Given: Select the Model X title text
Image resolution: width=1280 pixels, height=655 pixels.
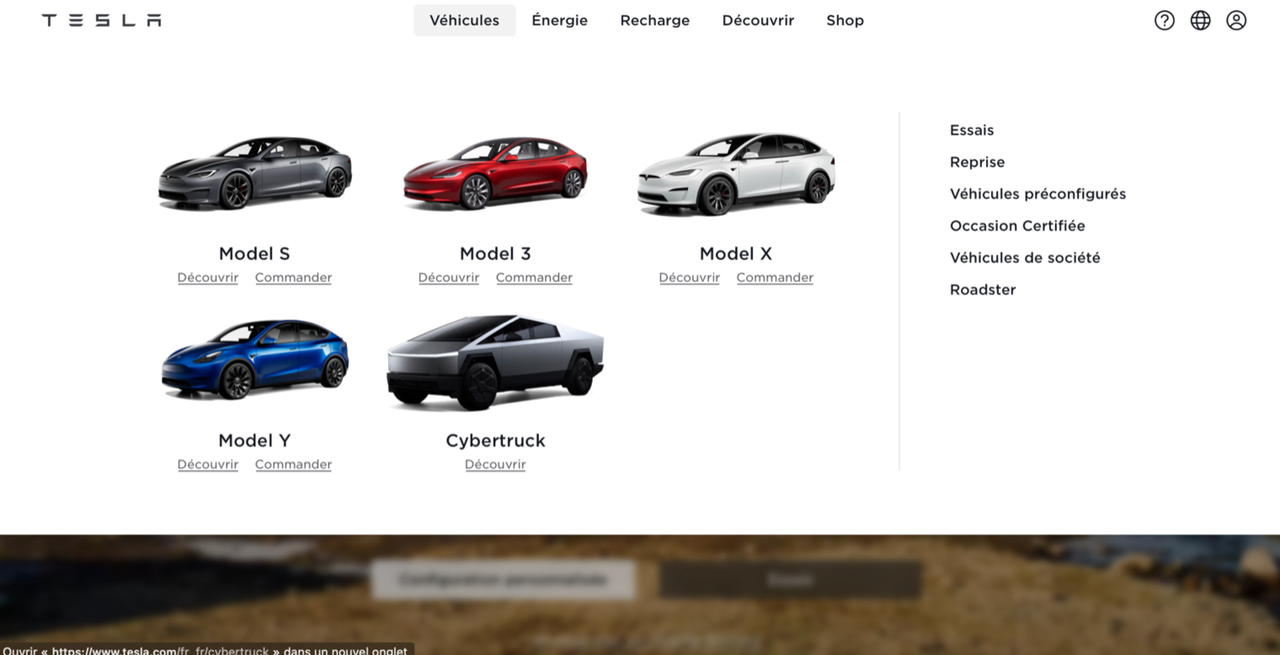Looking at the screenshot, I should click(x=736, y=254).
